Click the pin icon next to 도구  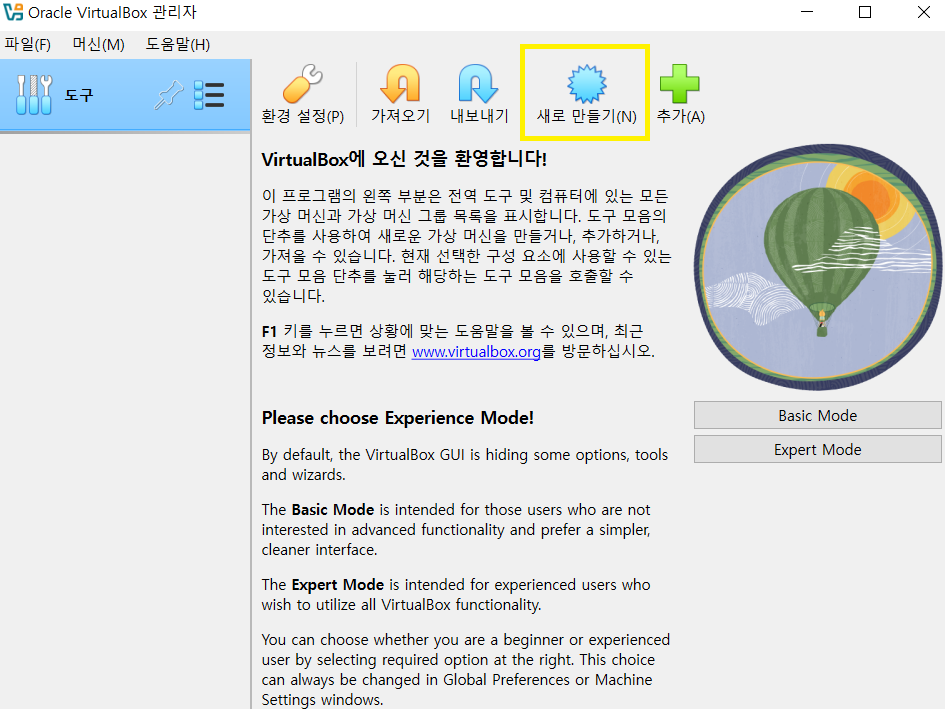click(x=168, y=95)
